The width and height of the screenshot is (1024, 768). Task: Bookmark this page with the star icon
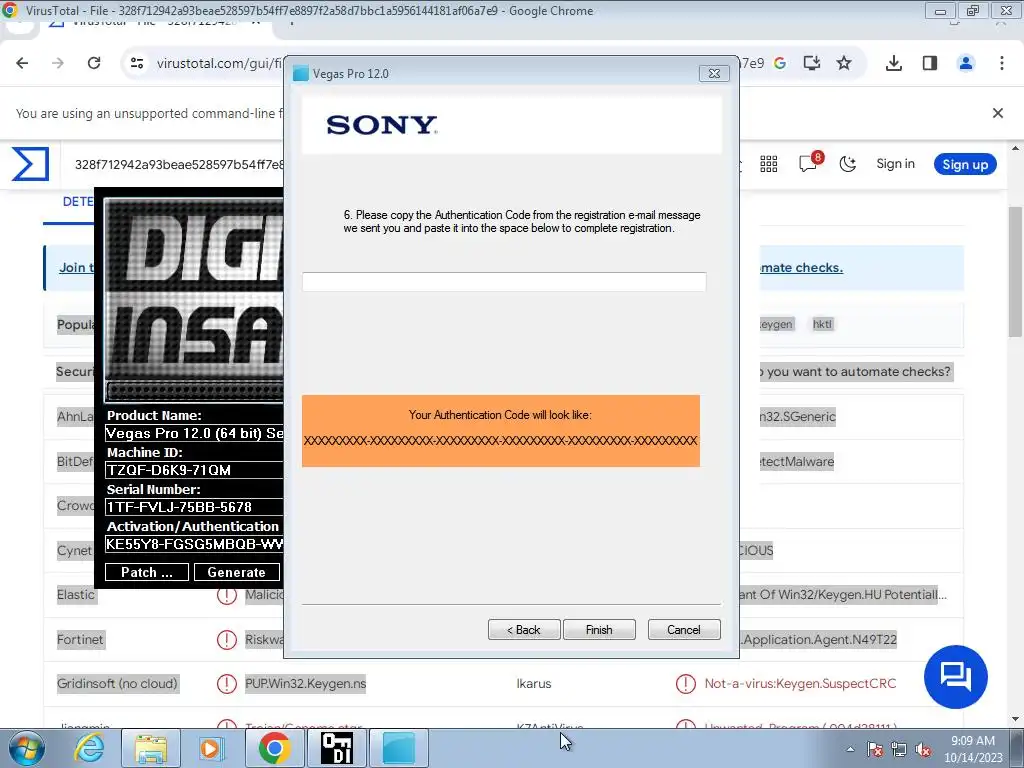(844, 63)
